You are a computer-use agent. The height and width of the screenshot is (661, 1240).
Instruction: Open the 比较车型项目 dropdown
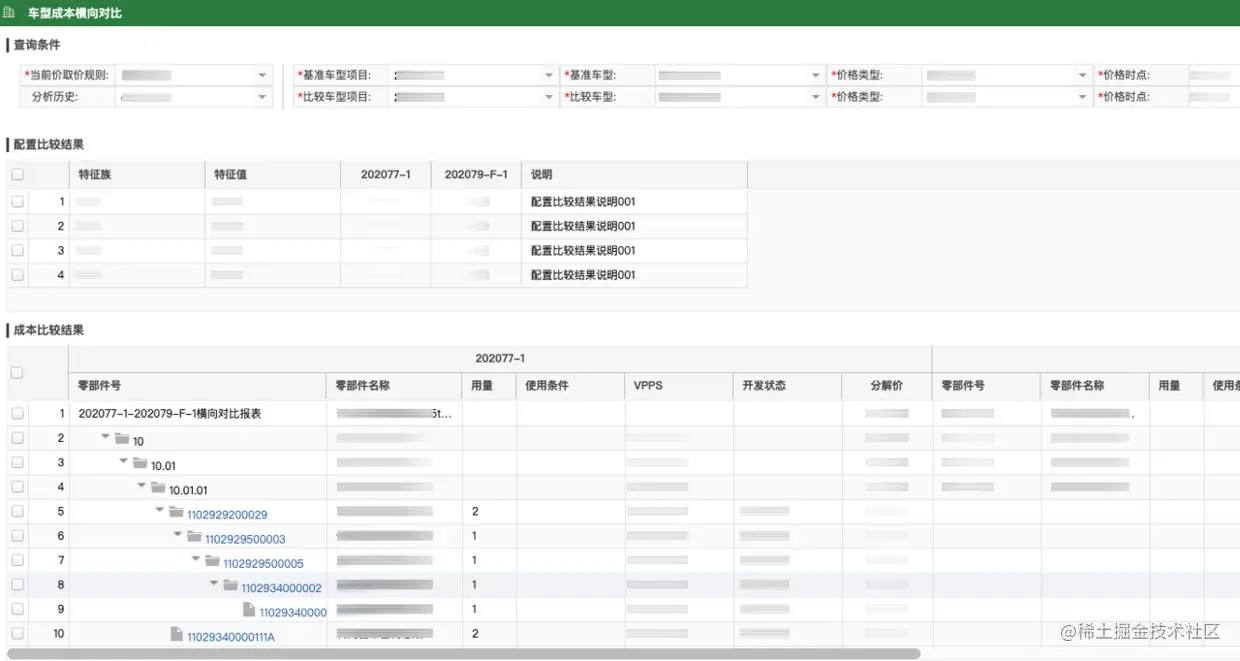(x=549, y=97)
